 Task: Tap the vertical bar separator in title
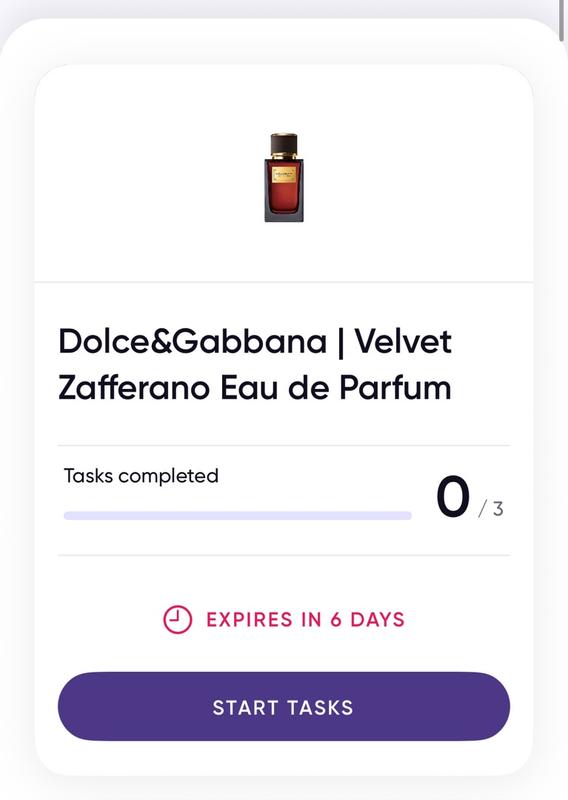point(340,342)
